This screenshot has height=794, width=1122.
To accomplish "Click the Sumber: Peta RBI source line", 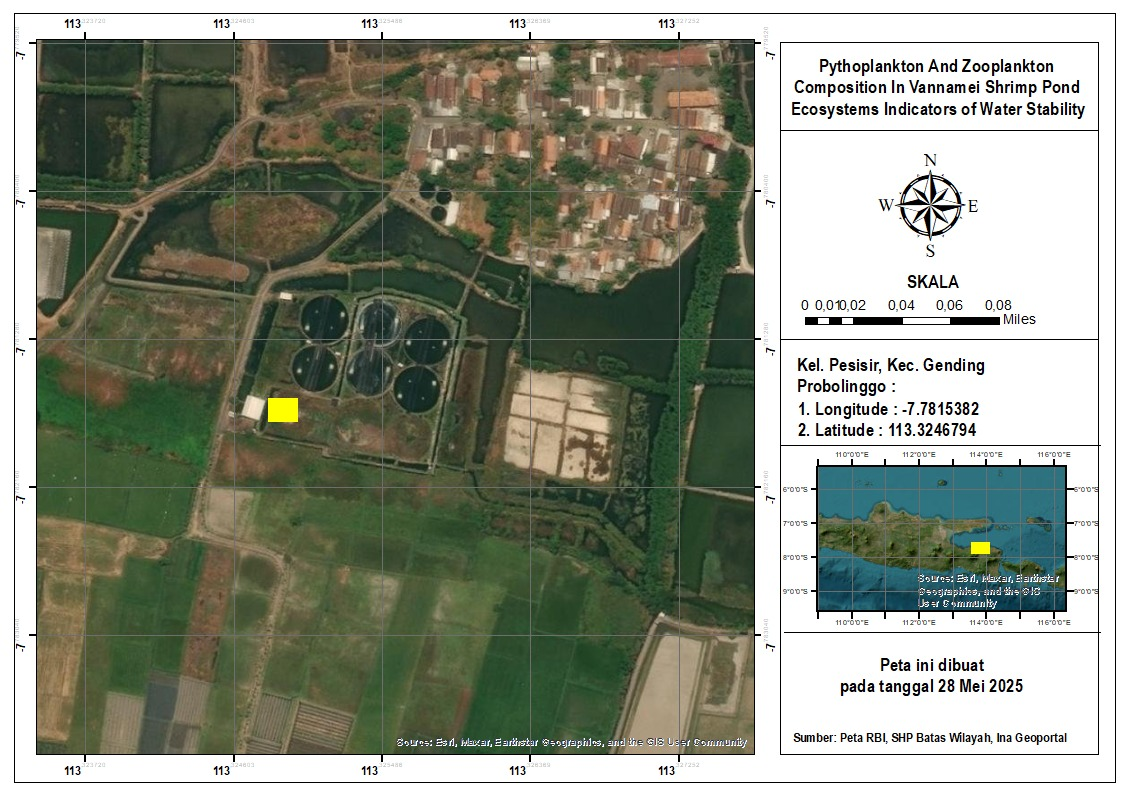I will coord(929,738).
